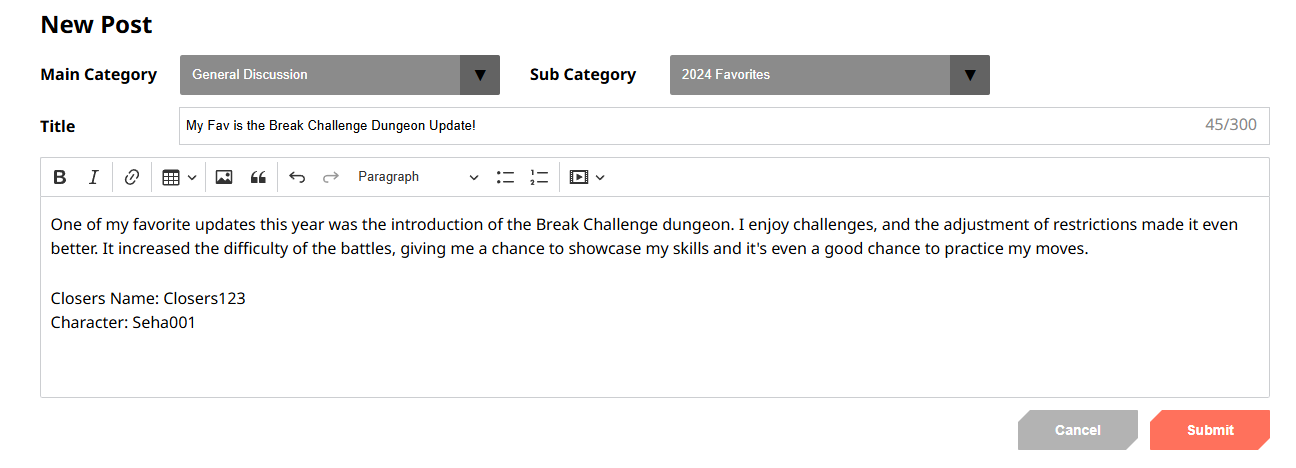Undo the last edit
This screenshot has width=1296, height=468.
click(297, 177)
